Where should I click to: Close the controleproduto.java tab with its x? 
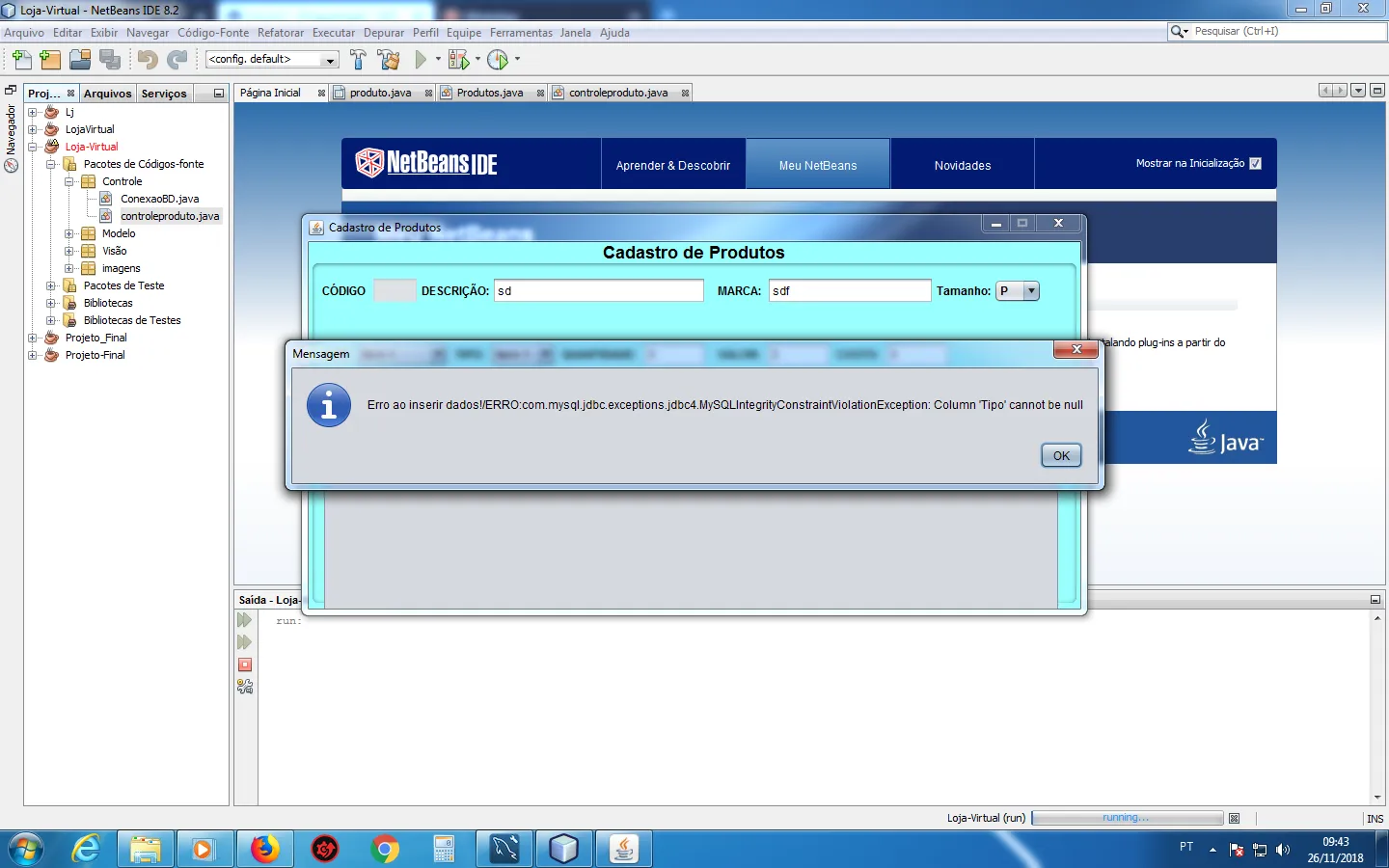(685, 94)
